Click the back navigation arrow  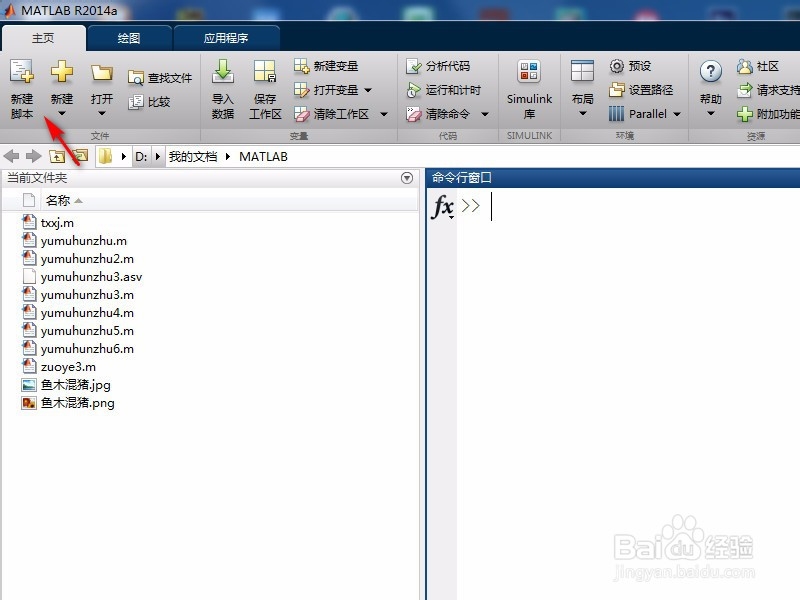[12, 156]
